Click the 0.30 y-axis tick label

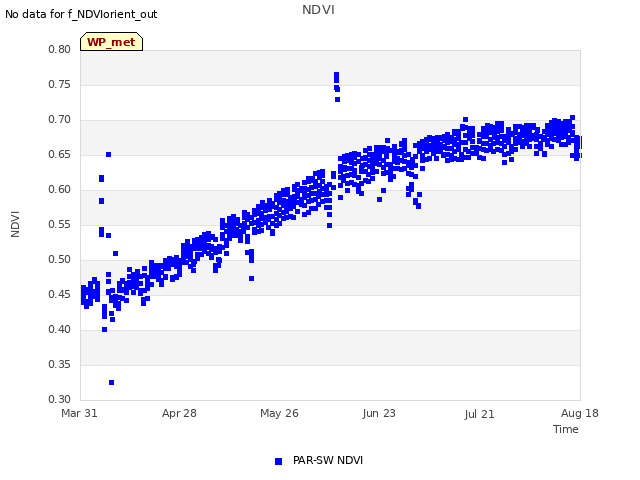point(60,399)
